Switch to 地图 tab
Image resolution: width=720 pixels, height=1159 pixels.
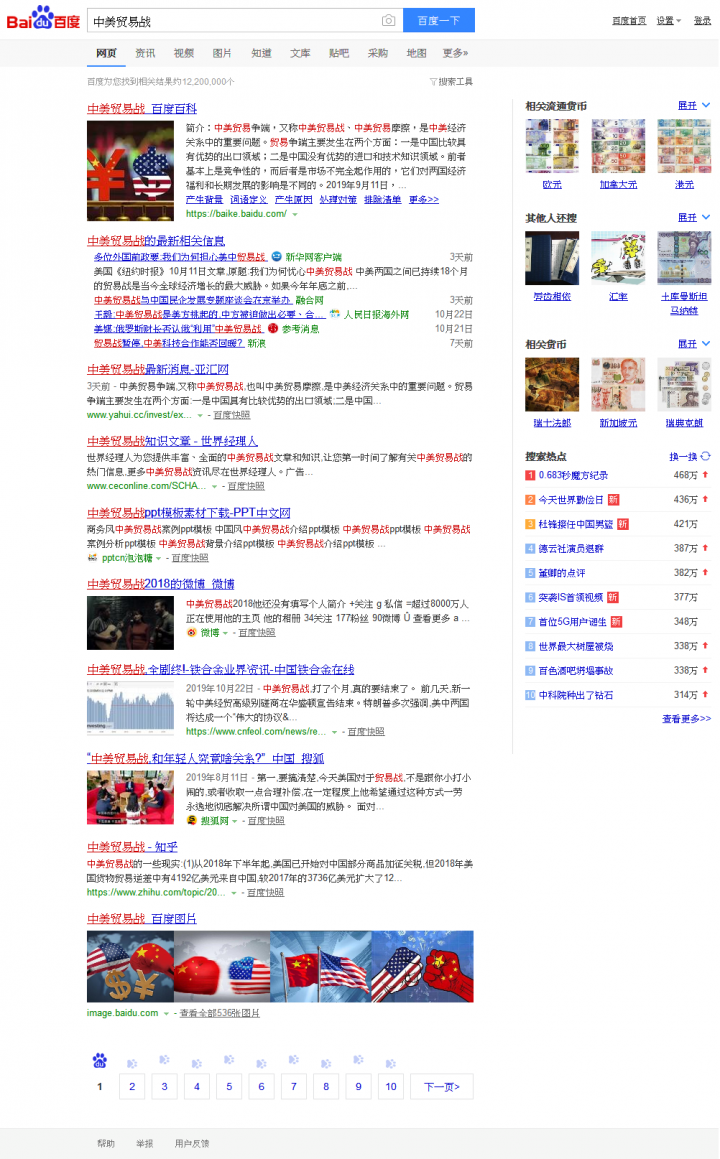[x=416, y=53]
